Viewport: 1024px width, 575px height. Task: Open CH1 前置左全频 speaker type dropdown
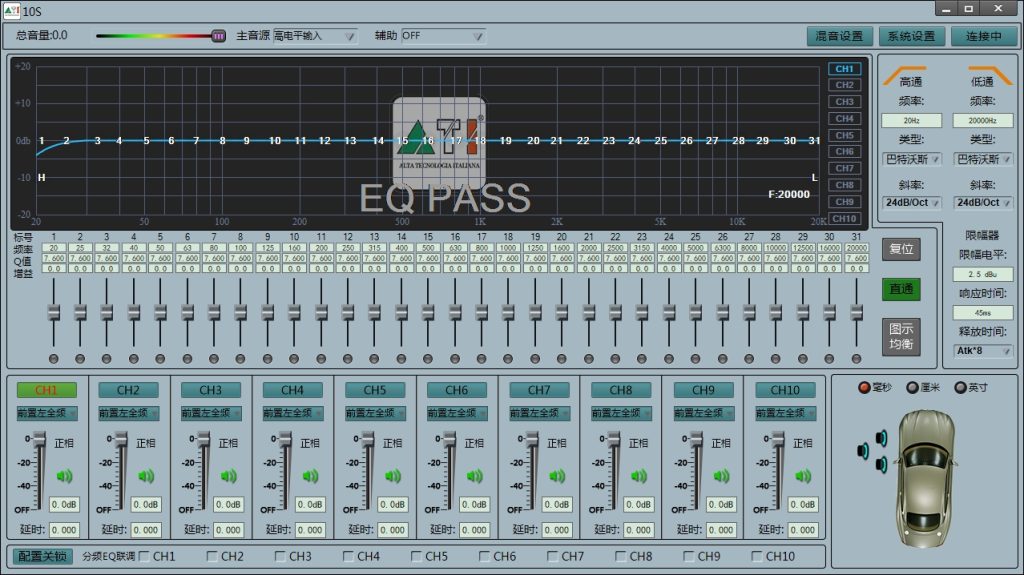[x=46, y=413]
